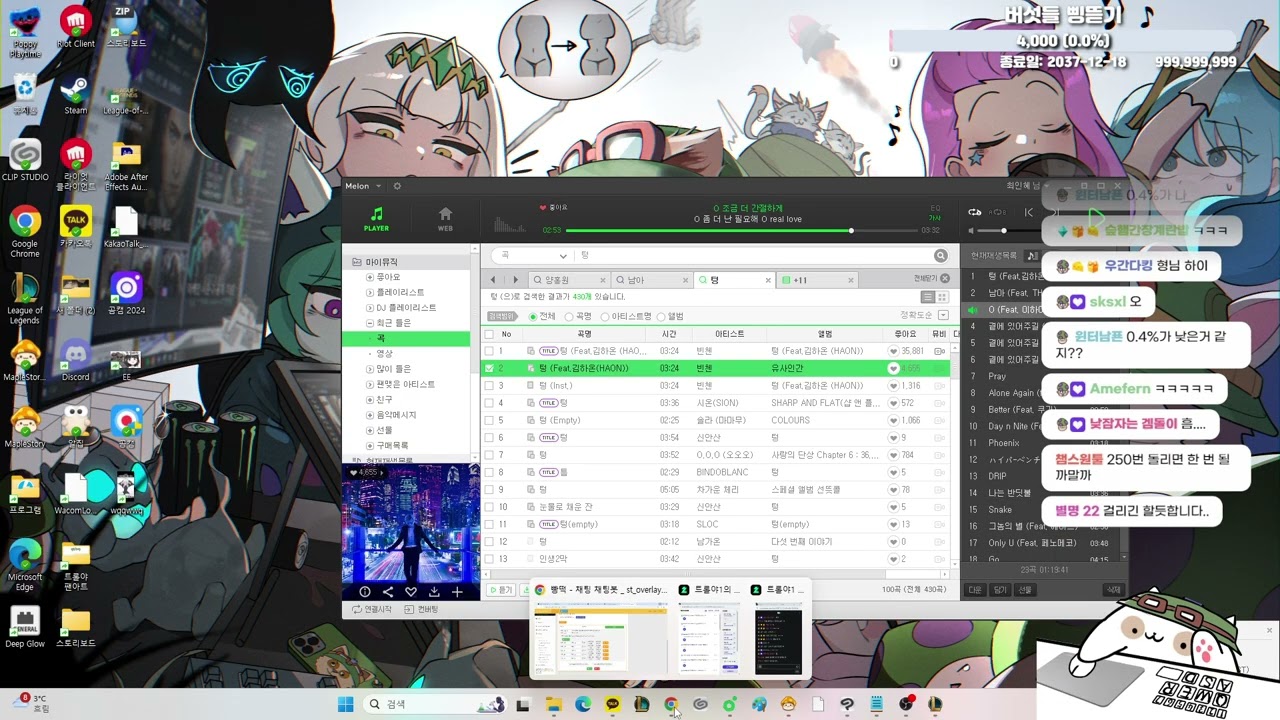Click the taskbar 검색 search box
Viewport: 1280px width, 720px height.
(x=437, y=704)
